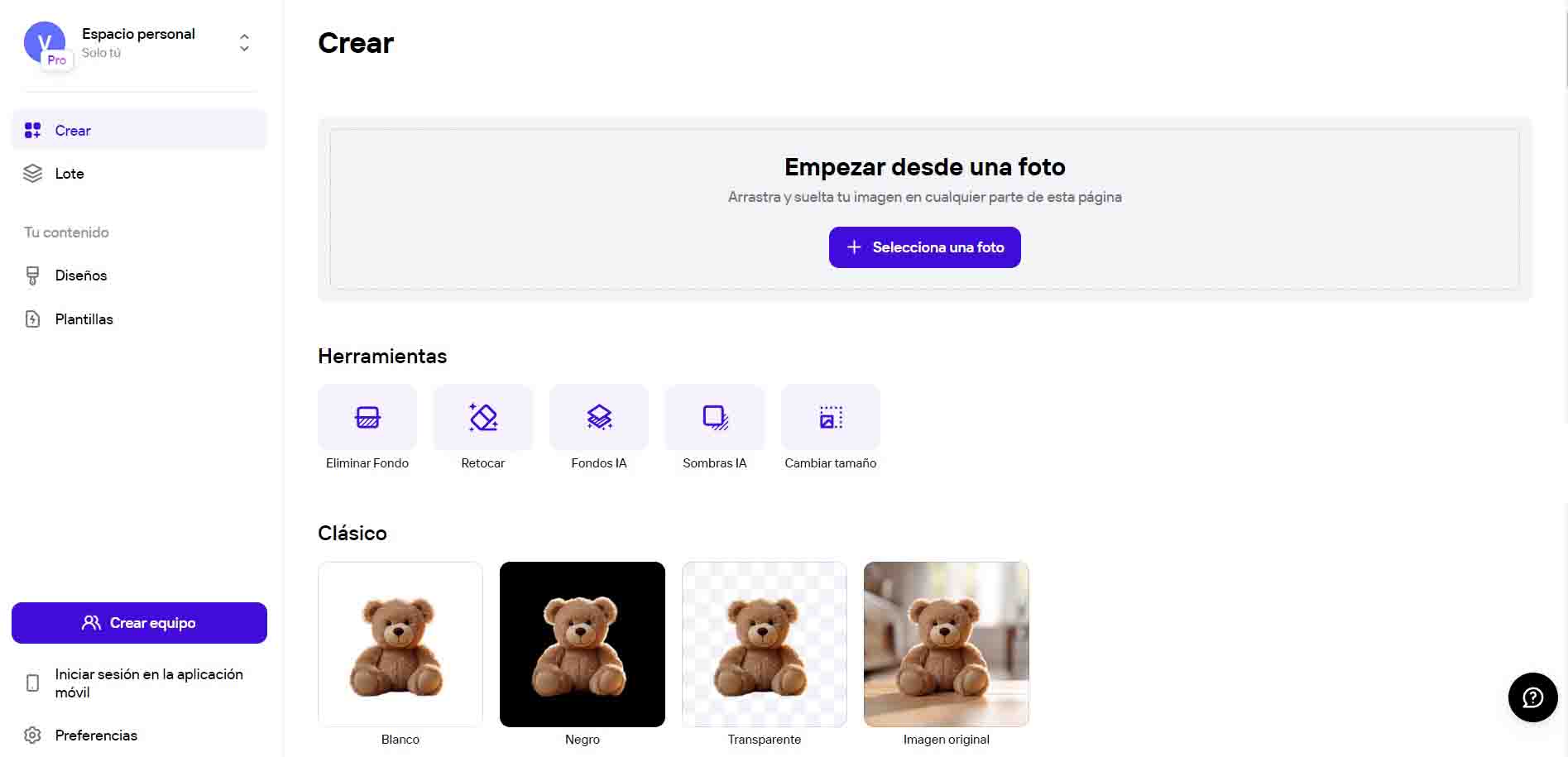Click the Lote layers icon

(x=32, y=173)
